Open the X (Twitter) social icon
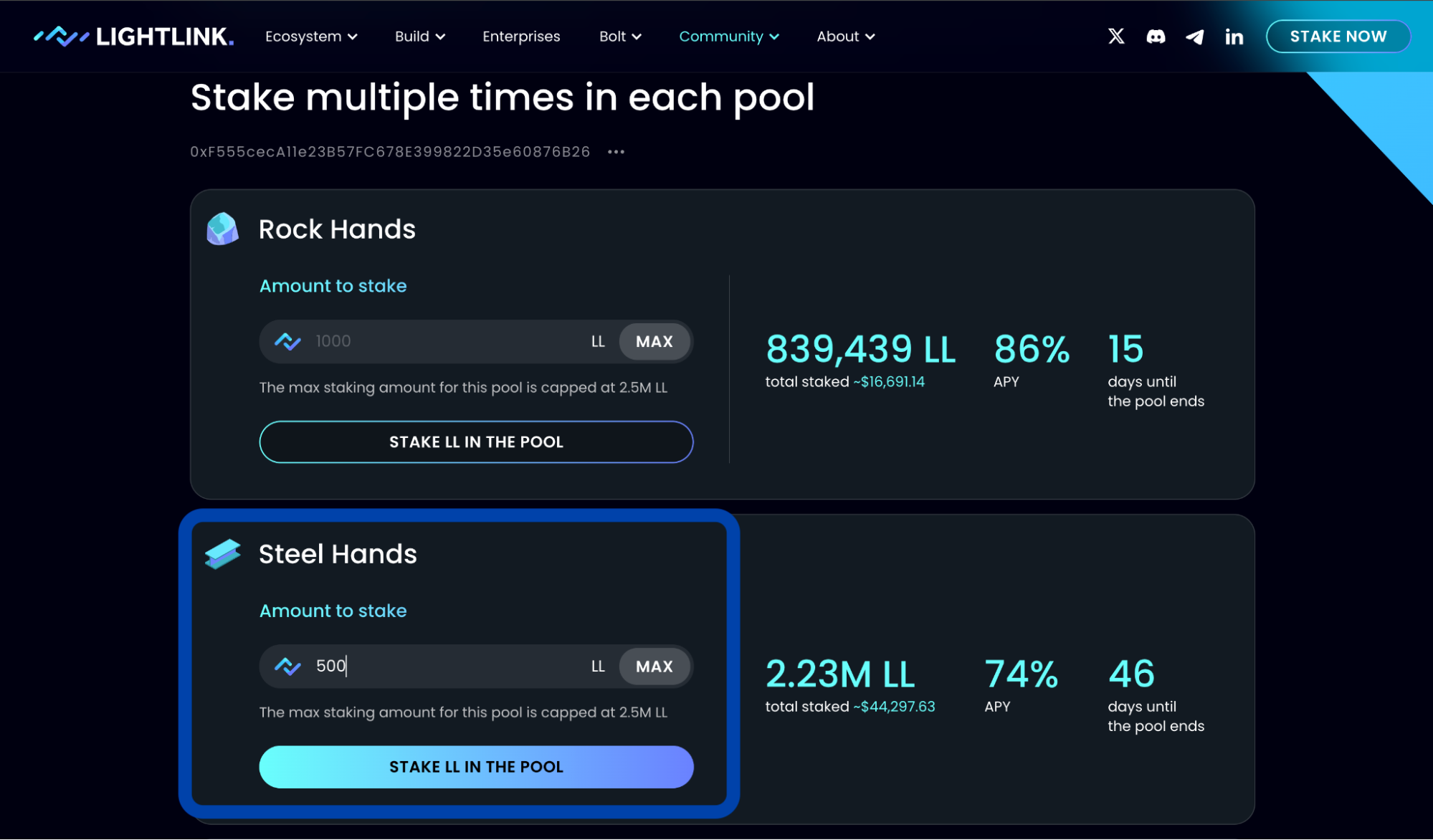The height and width of the screenshot is (840, 1433). pos(1115,37)
